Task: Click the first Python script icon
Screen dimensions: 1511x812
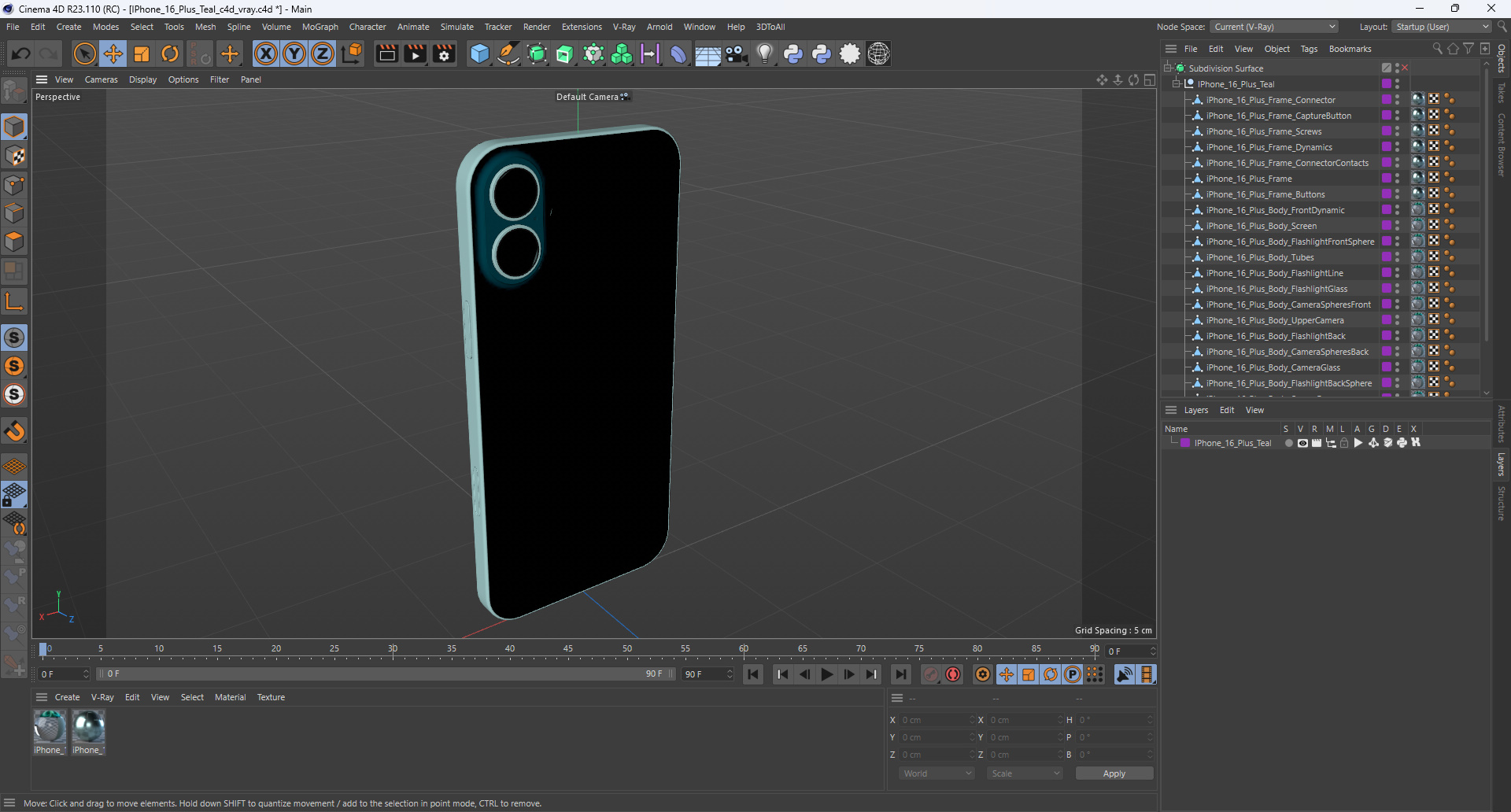Action: [793, 54]
